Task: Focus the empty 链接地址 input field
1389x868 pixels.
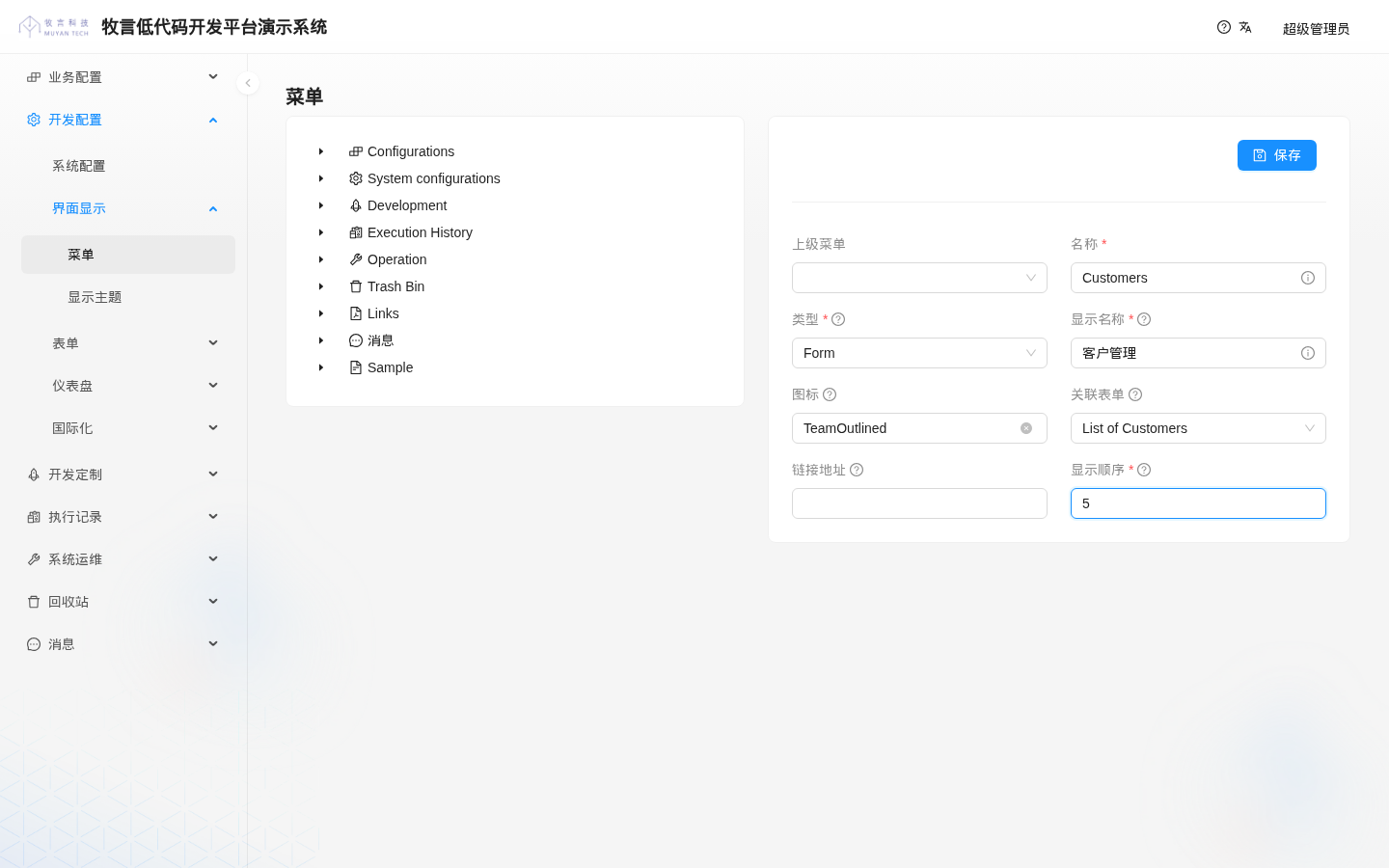Action: pos(919,503)
